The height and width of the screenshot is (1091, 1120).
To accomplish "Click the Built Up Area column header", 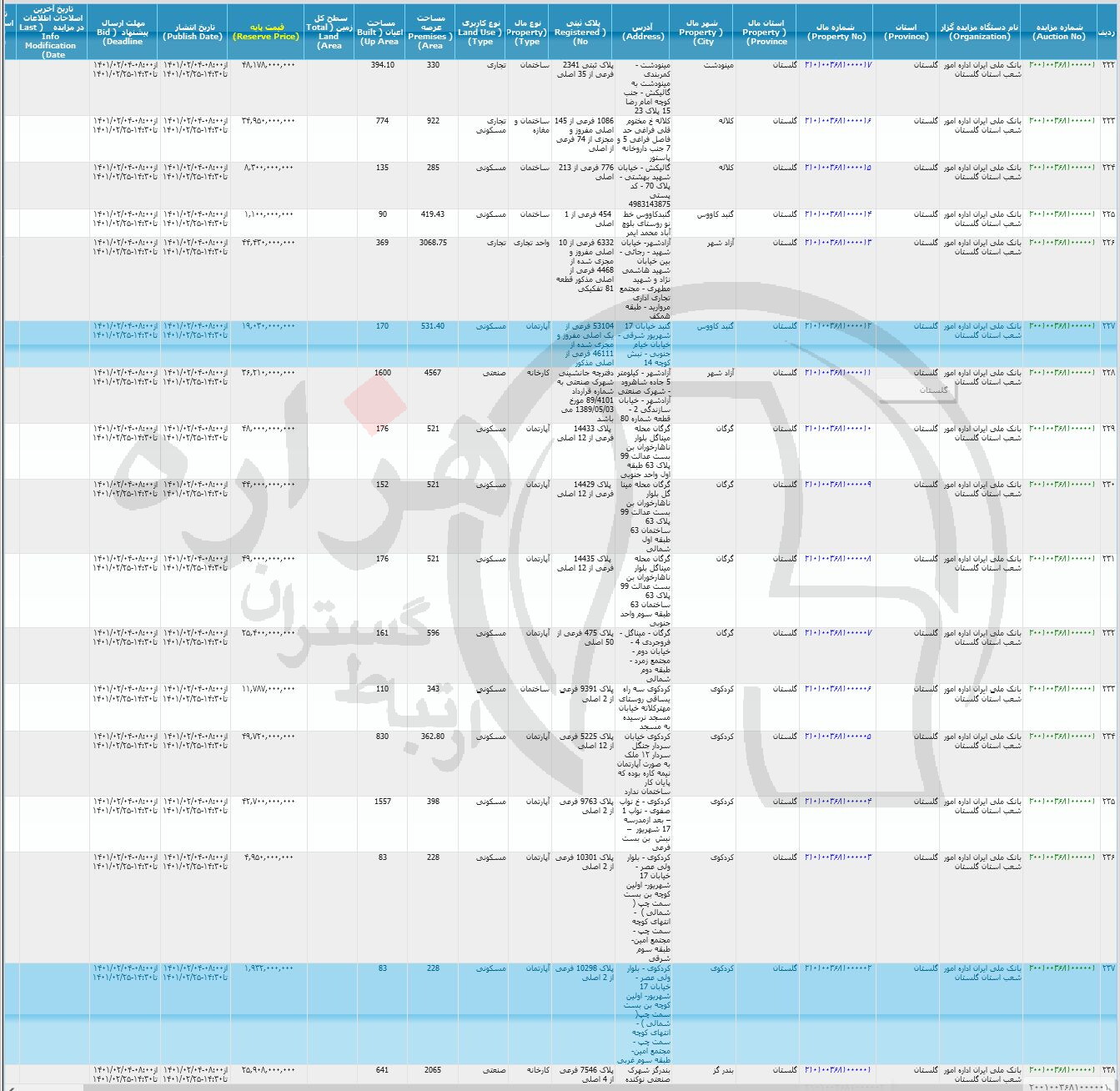I will pos(379,32).
